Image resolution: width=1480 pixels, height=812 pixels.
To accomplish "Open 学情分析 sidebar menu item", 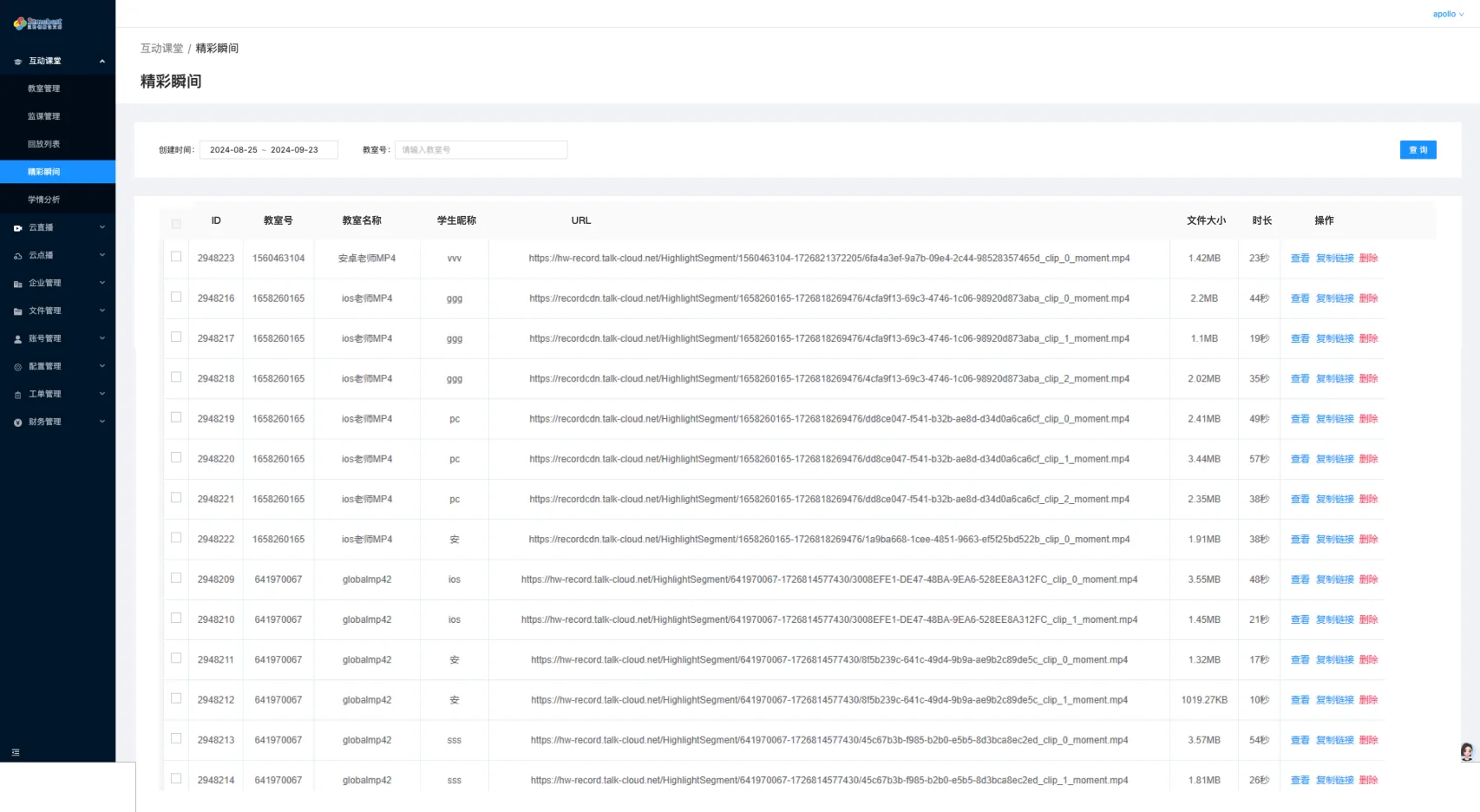I will [x=44, y=200].
